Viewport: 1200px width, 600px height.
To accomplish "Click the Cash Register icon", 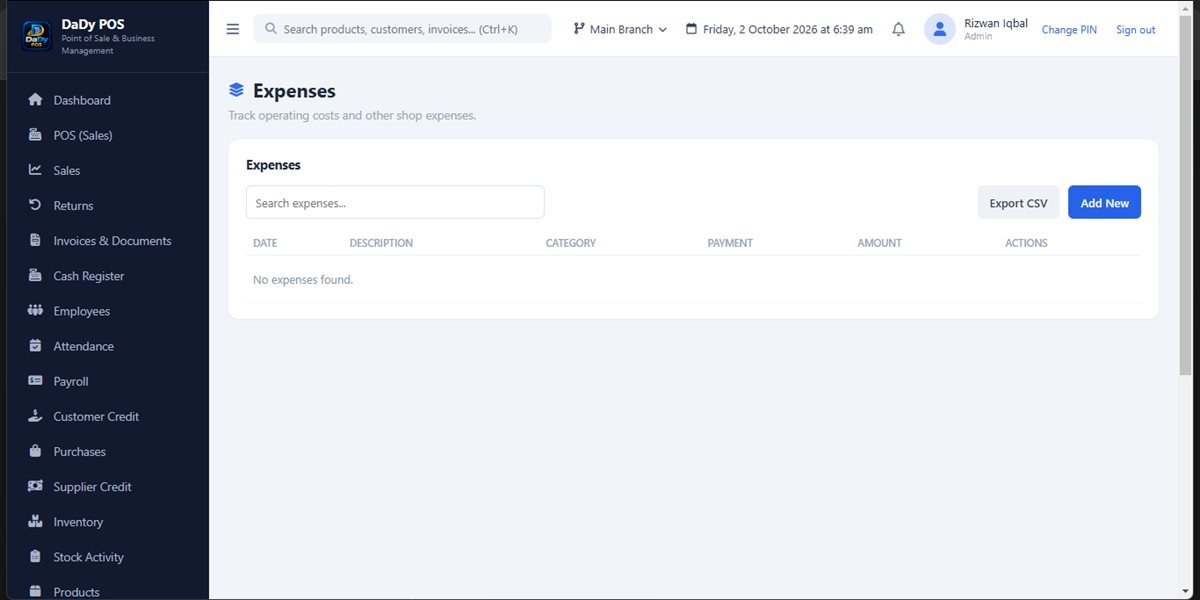I will pyautogui.click(x=36, y=275).
